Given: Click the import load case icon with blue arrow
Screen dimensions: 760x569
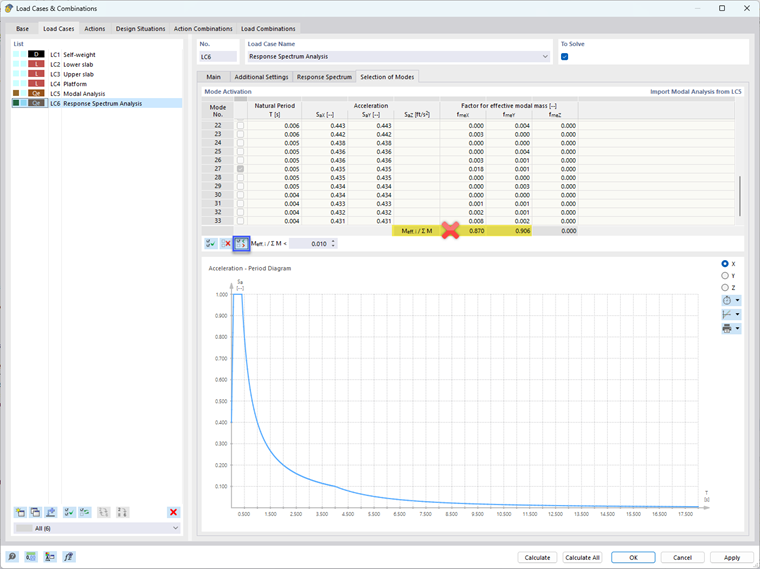Looking at the screenshot, I should click(x=50, y=512).
